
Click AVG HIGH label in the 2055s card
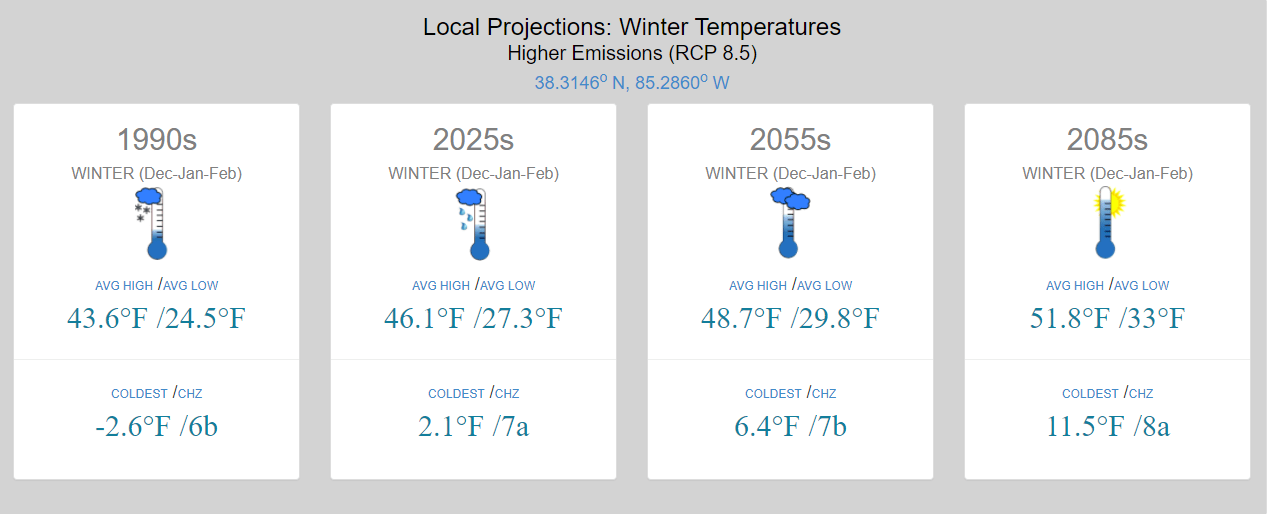coord(758,286)
